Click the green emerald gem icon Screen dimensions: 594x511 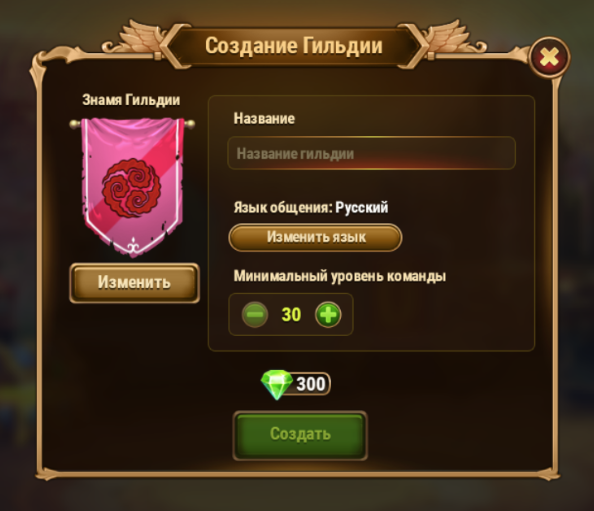click(277, 385)
